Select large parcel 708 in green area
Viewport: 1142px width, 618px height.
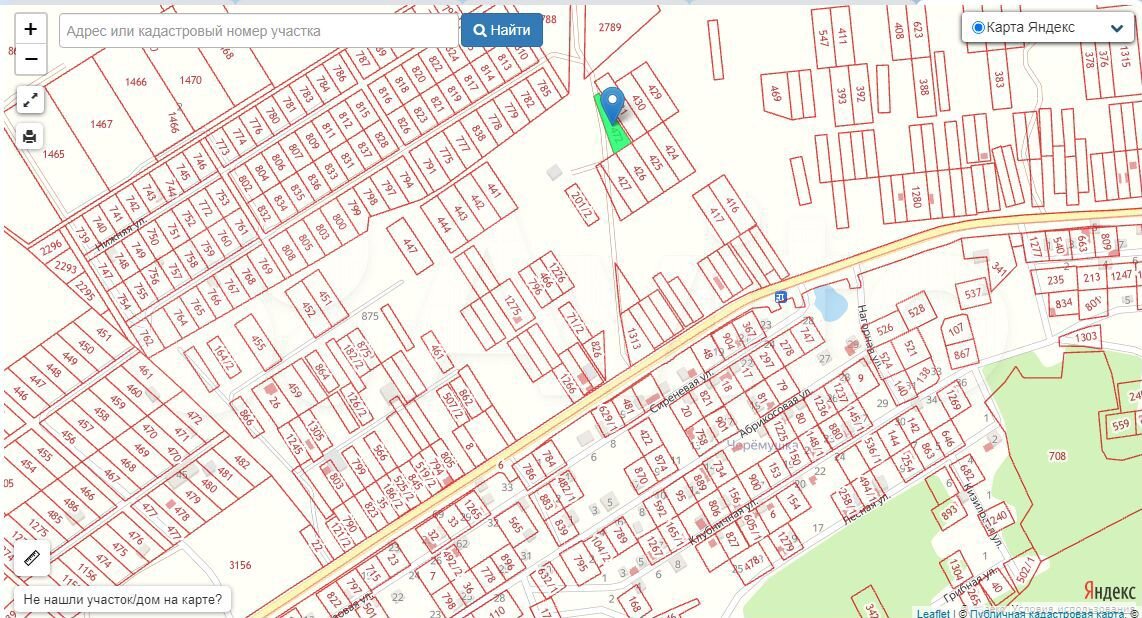pyautogui.click(x=1056, y=456)
